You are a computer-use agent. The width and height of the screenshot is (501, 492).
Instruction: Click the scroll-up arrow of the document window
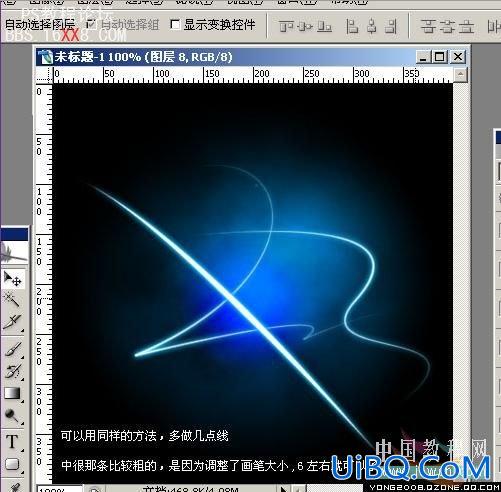click(461, 74)
